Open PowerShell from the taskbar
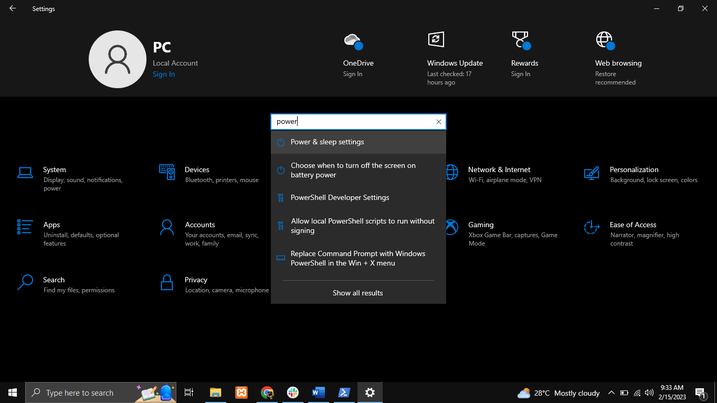 [x=344, y=392]
